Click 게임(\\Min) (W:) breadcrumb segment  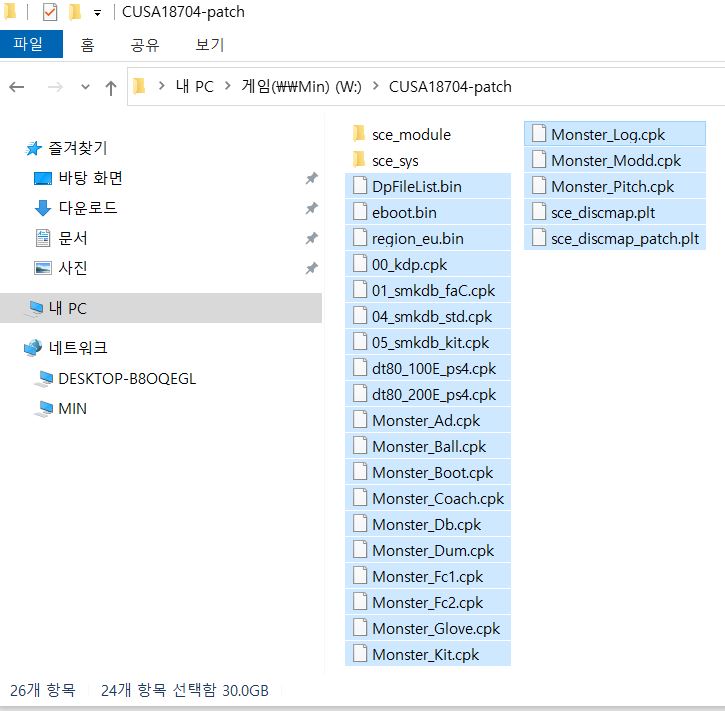301,86
